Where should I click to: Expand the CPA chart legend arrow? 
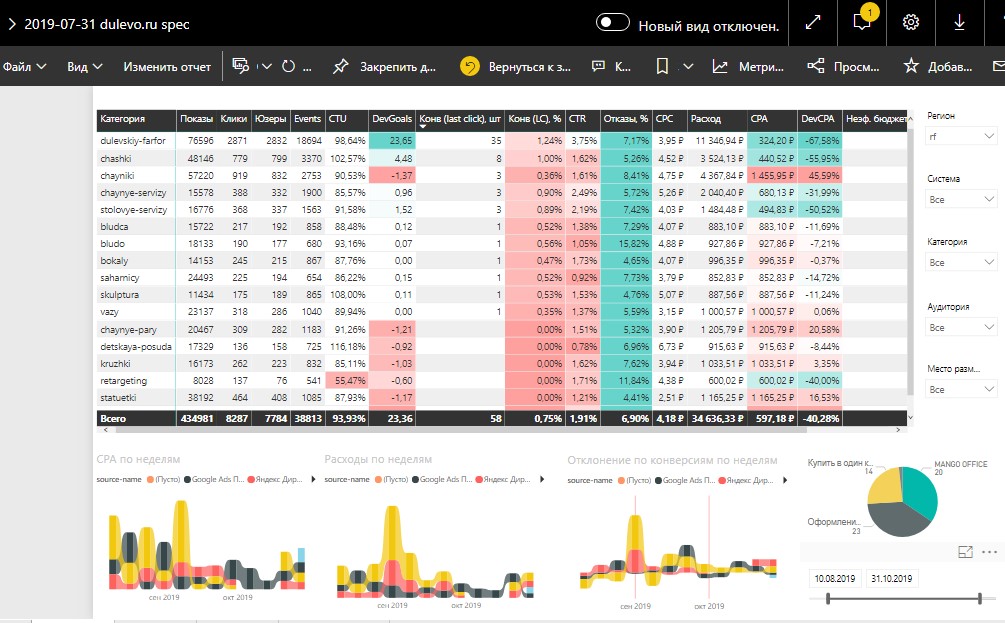[x=313, y=479]
